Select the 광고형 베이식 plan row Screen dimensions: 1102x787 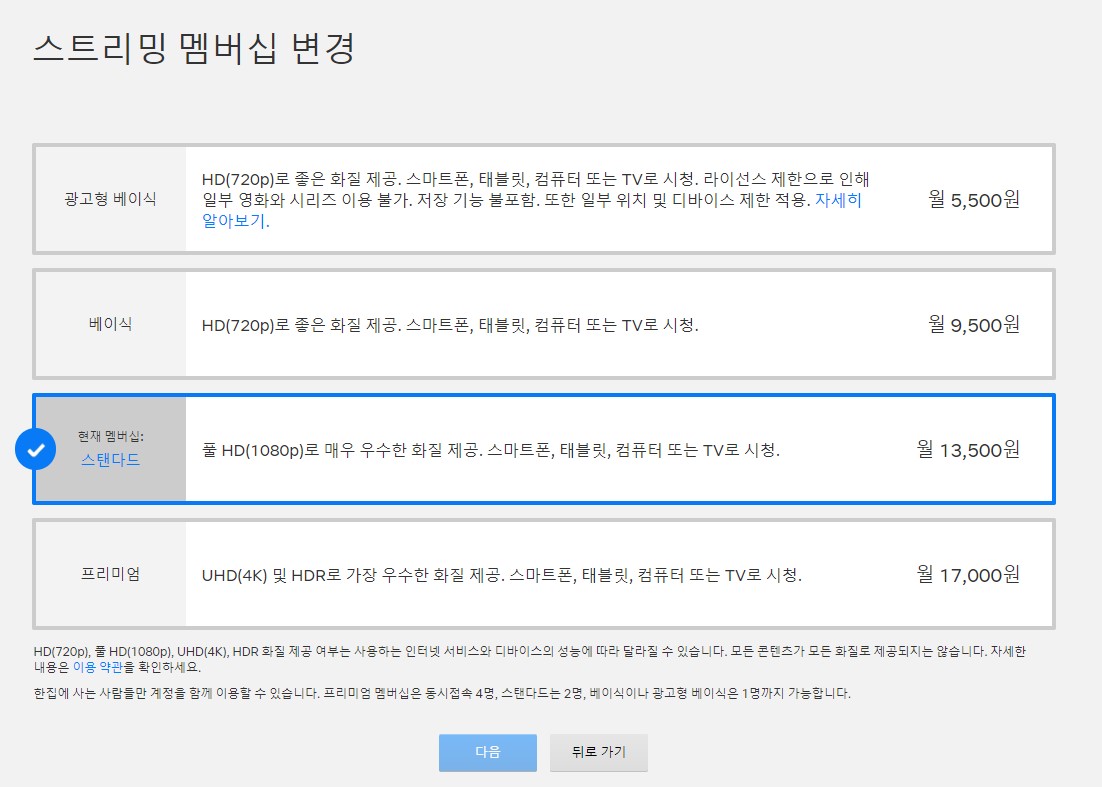click(550, 198)
